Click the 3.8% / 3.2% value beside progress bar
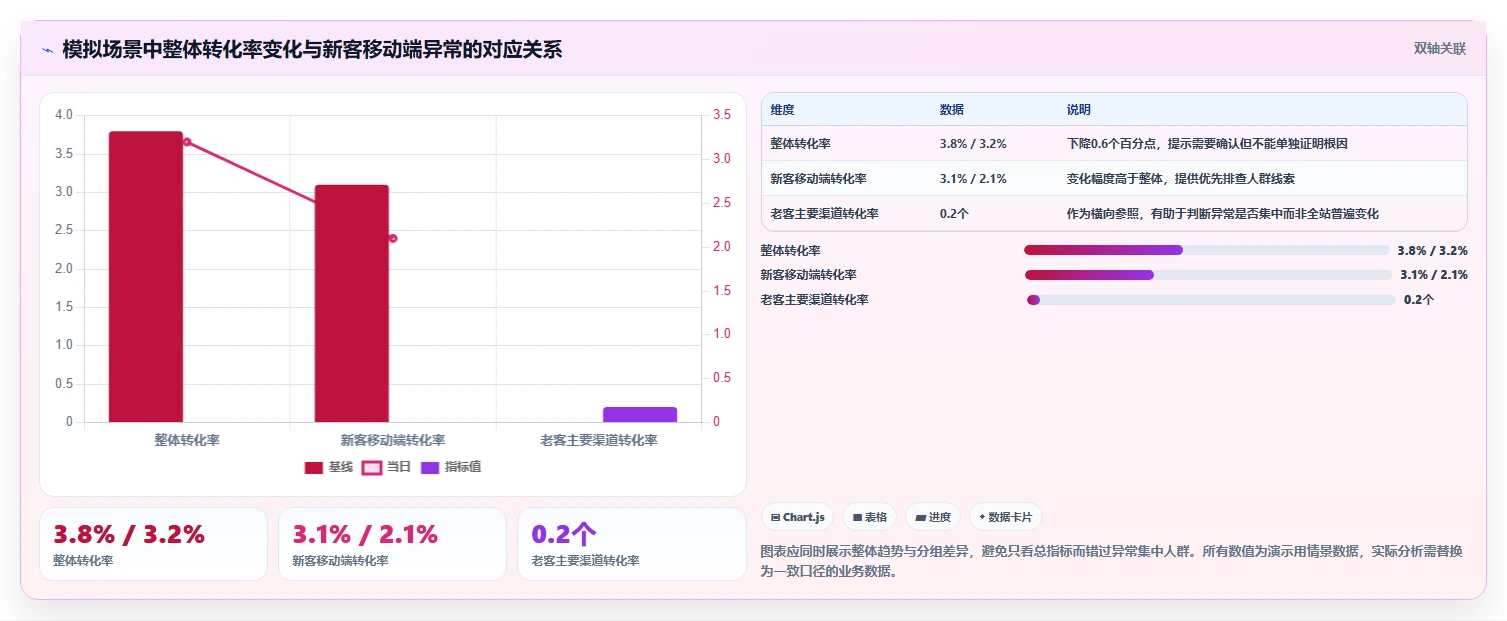 (x=1432, y=251)
